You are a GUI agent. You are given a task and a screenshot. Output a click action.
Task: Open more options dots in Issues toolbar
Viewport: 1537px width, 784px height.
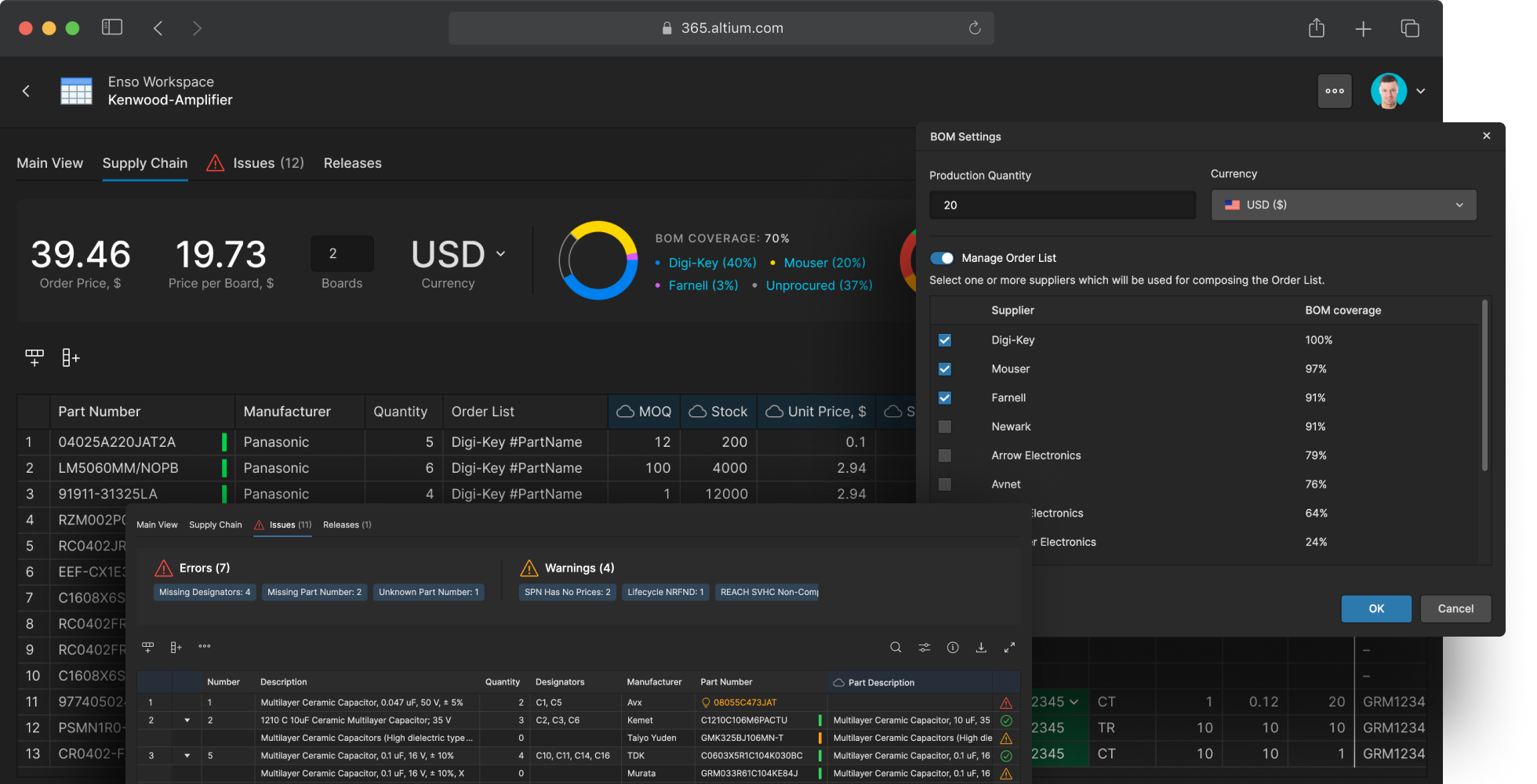205,646
